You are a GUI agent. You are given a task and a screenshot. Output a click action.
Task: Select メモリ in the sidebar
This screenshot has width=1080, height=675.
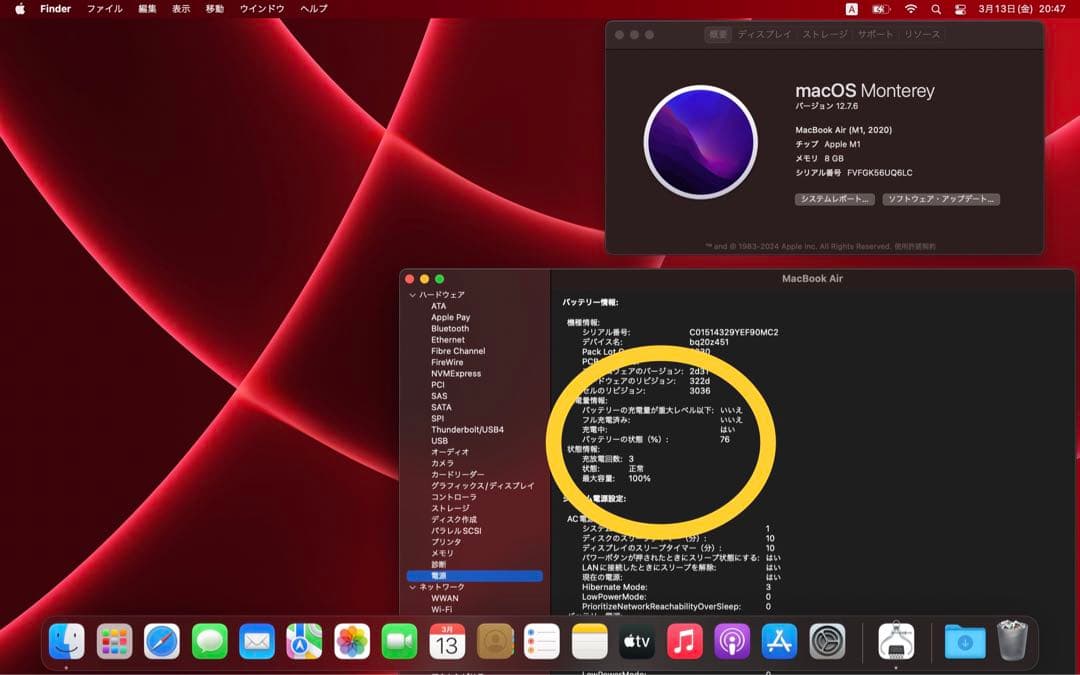coord(442,553)
